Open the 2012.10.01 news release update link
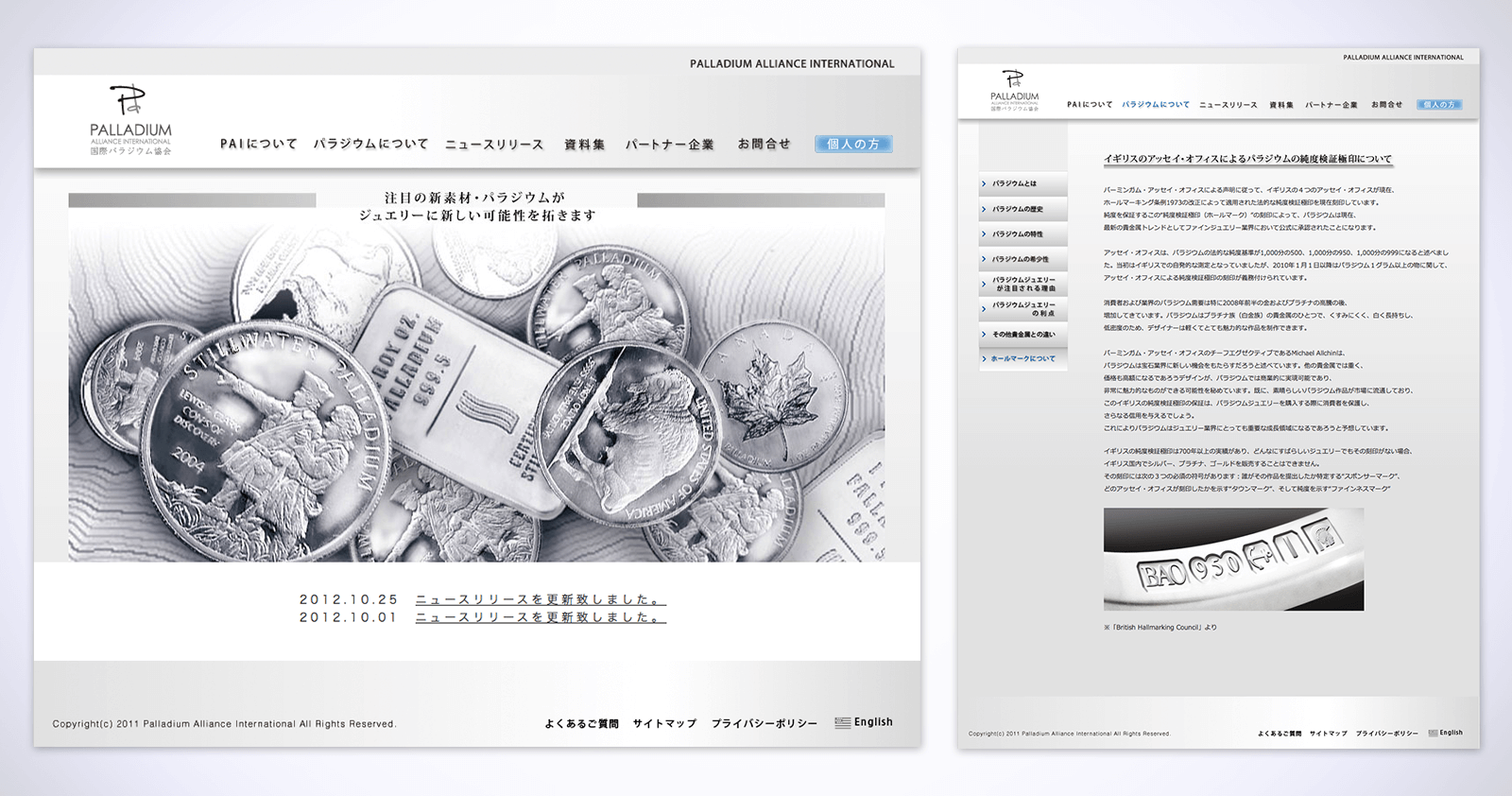This screenshot has width=1512, height=796. [541, 617]
